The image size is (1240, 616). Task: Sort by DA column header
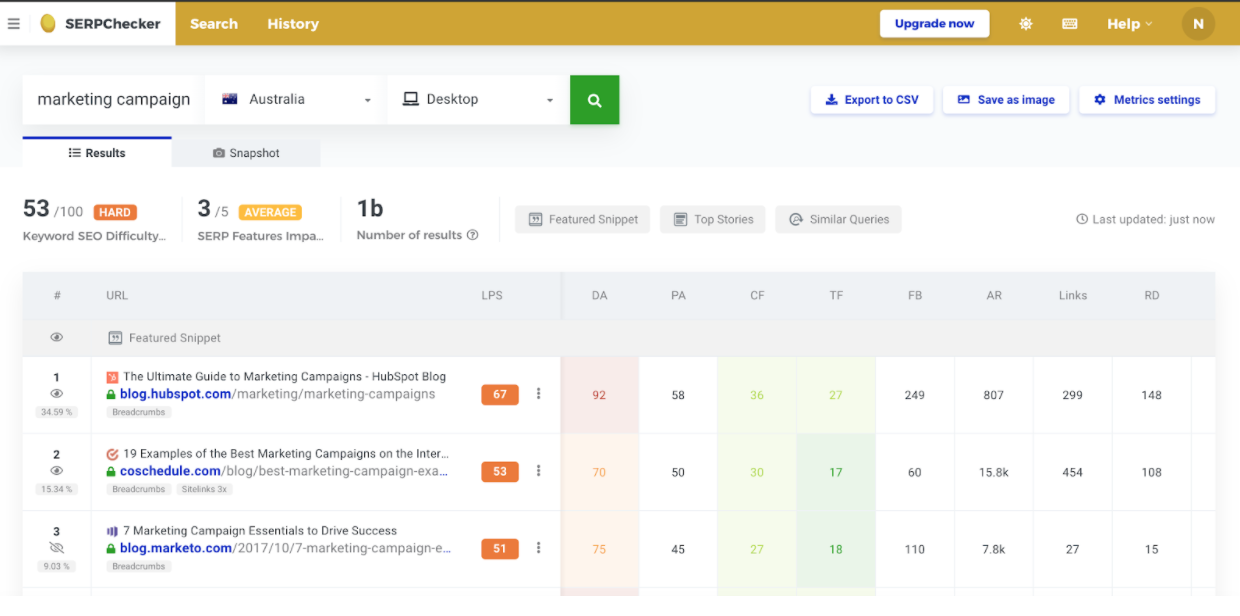pos(599,296)
